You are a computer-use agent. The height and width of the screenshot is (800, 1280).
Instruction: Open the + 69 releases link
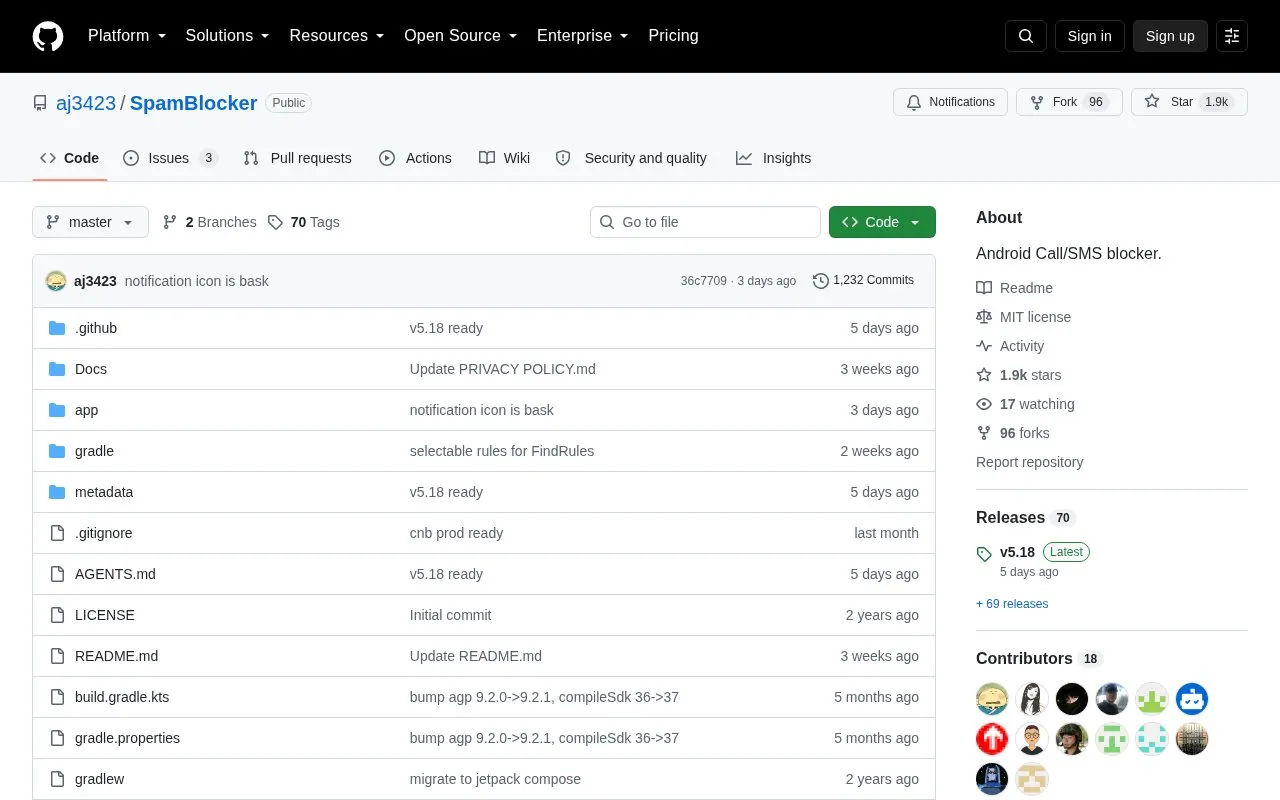point(1012,604)
